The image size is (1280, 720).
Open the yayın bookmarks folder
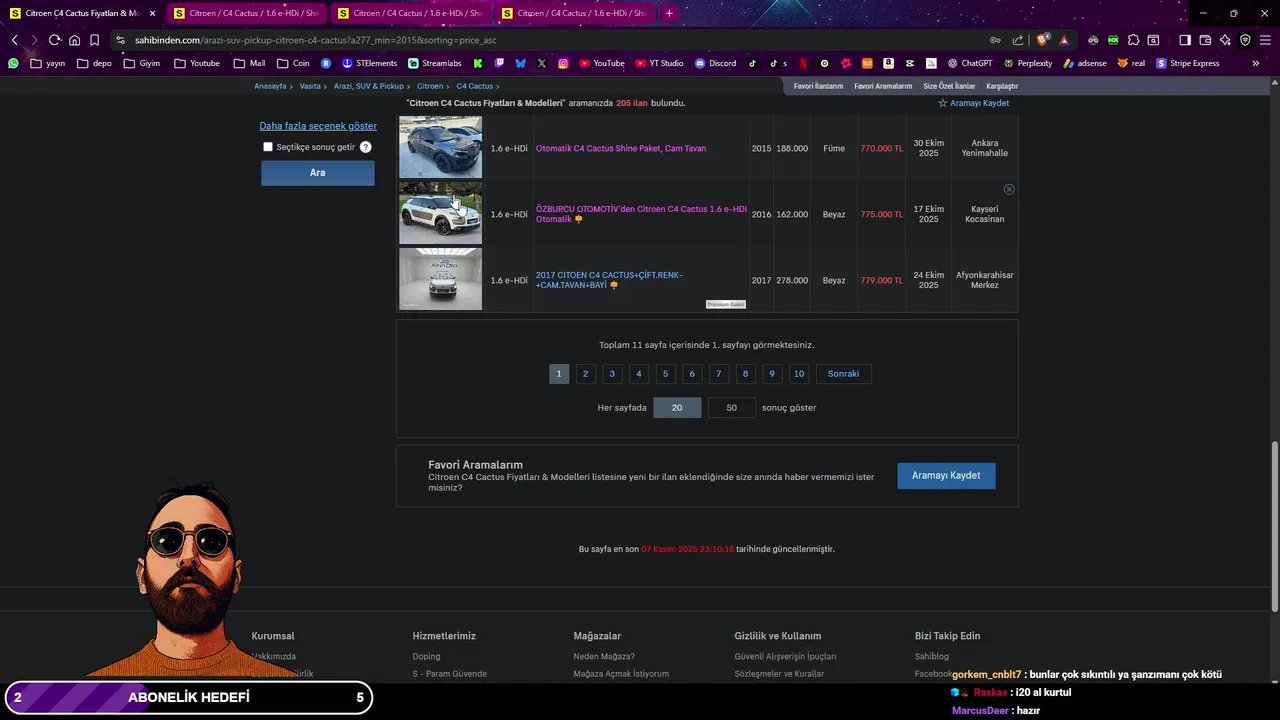(x=48, y=63)
